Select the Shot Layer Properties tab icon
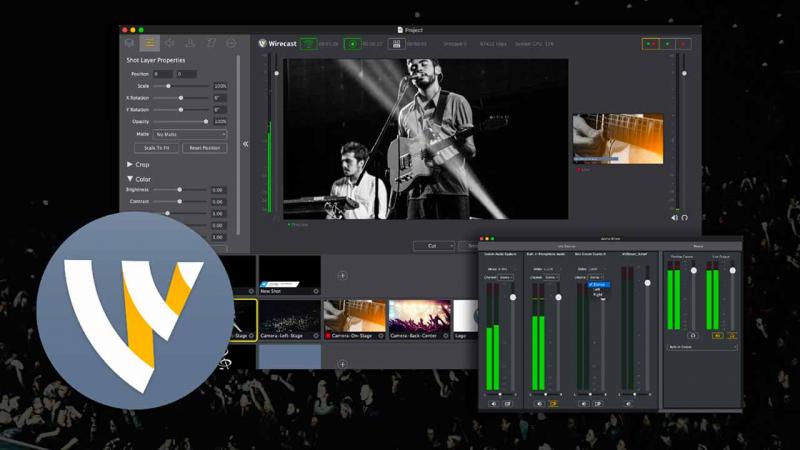Image resolution: width=800 pixels, height=450 pixels. (150, 43)
